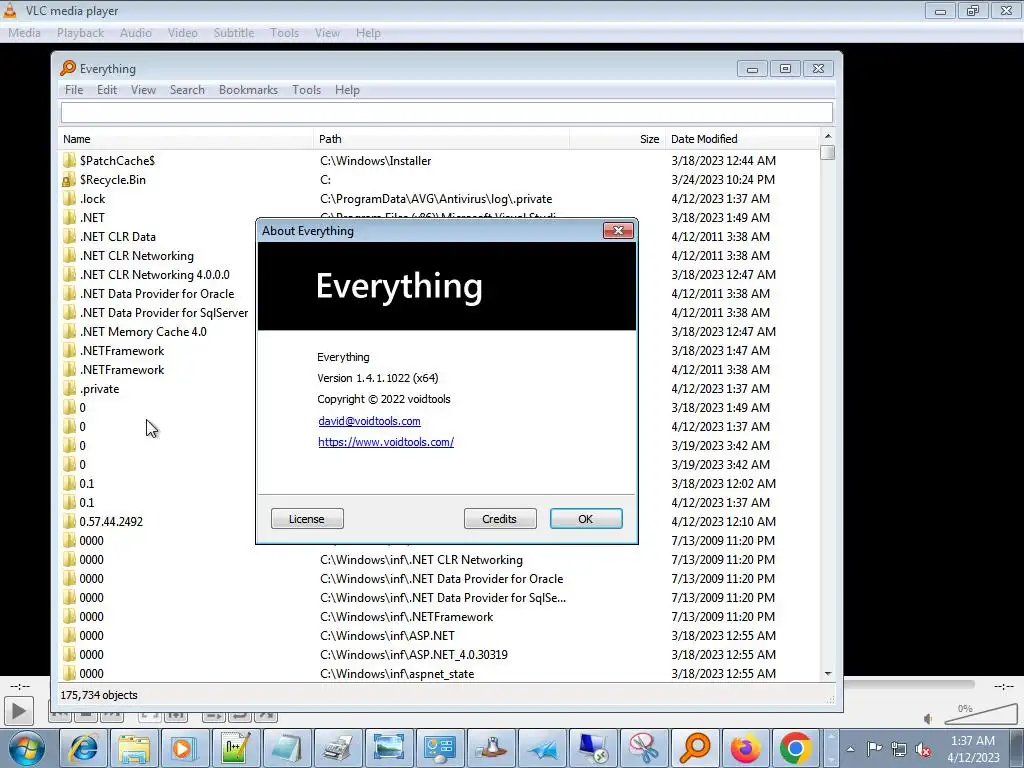Open Notepad++ from the taskbar
This screenshot has height=768, width=1024.
(234, 748)
